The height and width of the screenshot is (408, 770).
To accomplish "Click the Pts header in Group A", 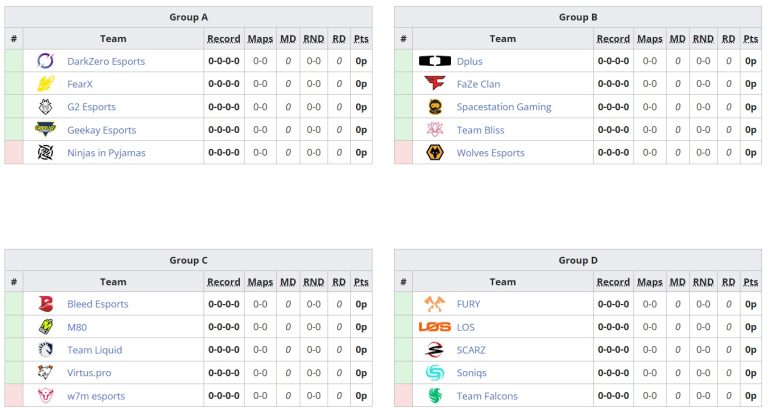I will (x=361, y=39).
